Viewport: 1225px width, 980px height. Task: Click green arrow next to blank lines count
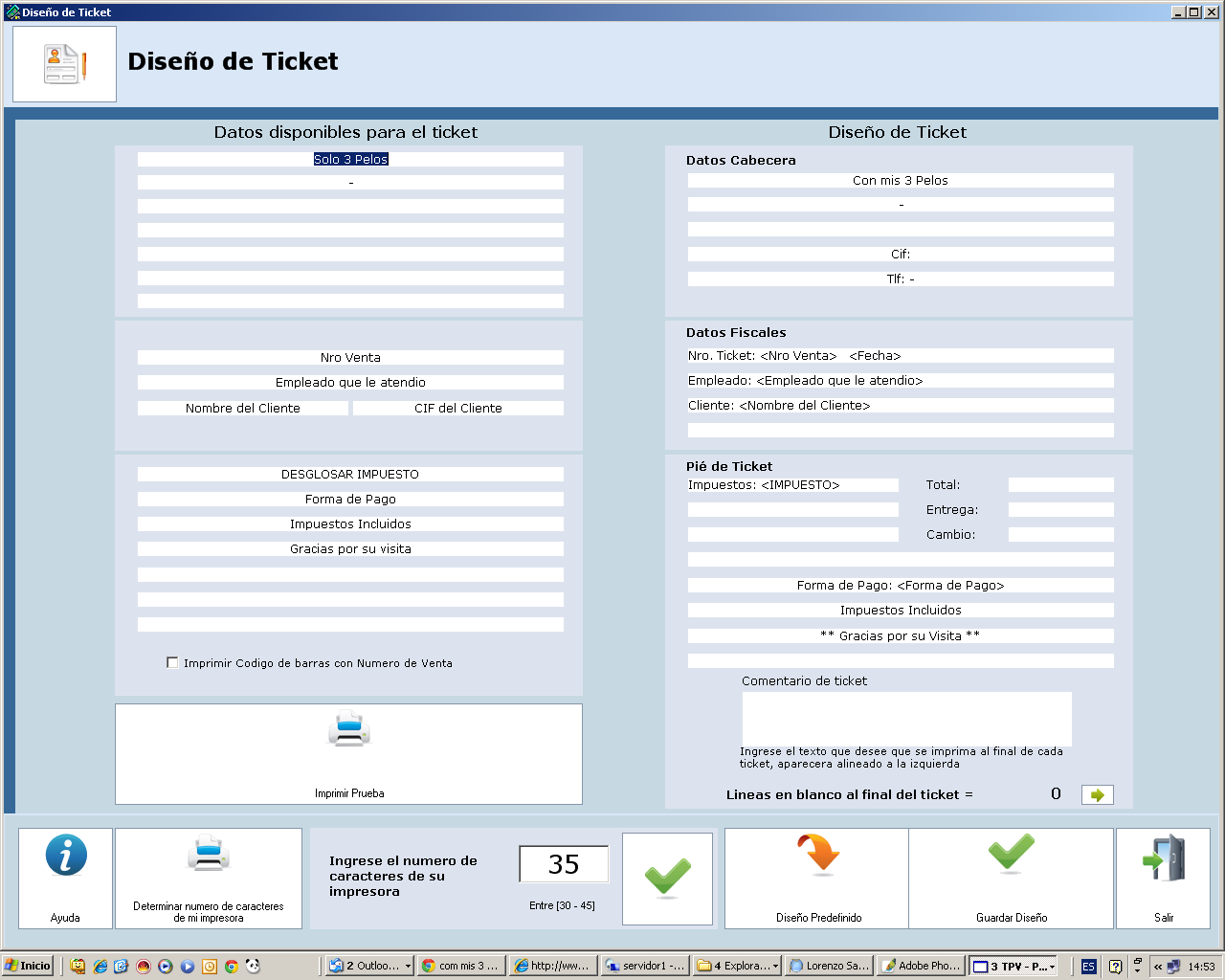click(x=1097, y=794)
